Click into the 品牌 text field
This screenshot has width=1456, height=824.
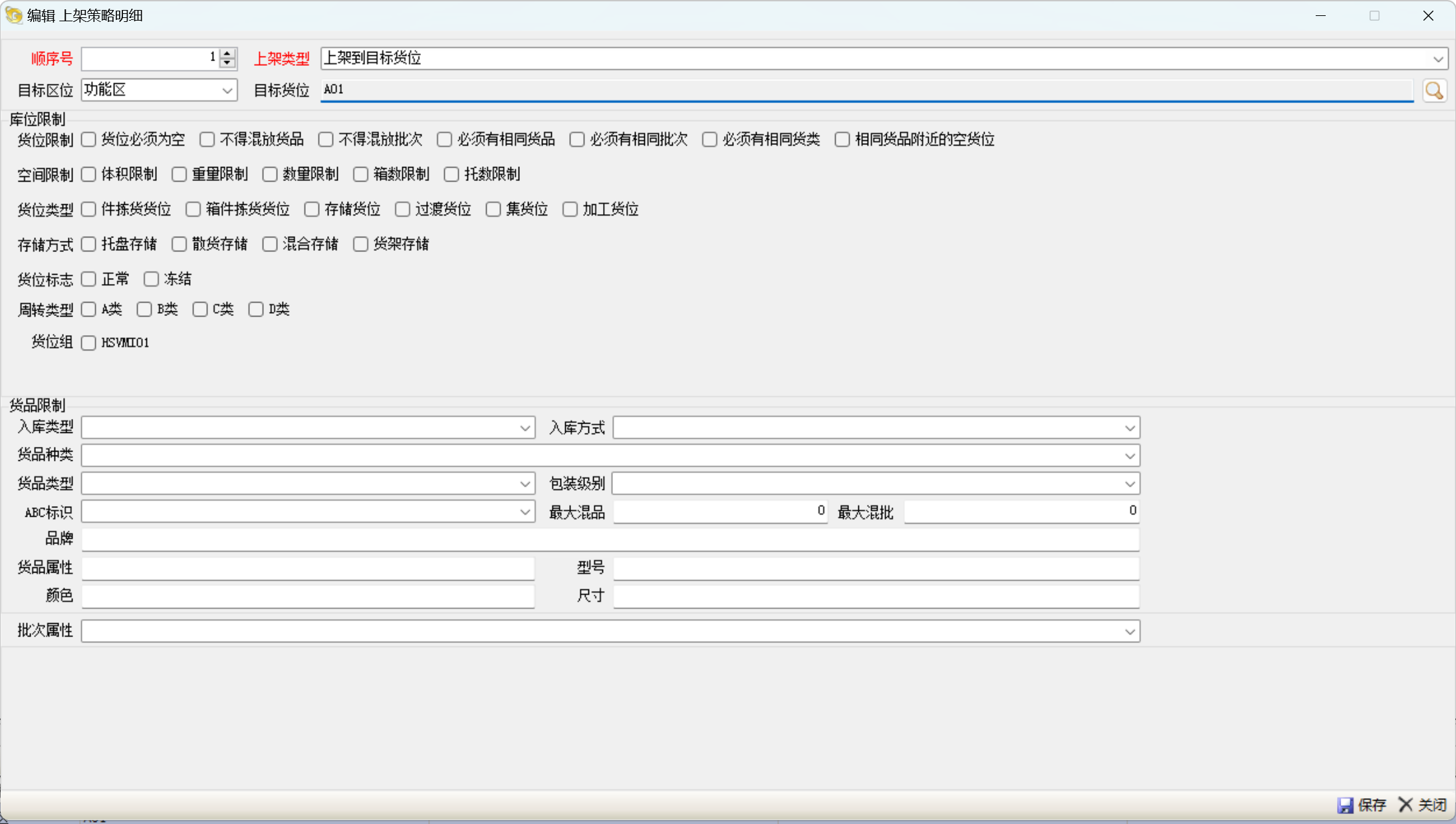[610, 539]
